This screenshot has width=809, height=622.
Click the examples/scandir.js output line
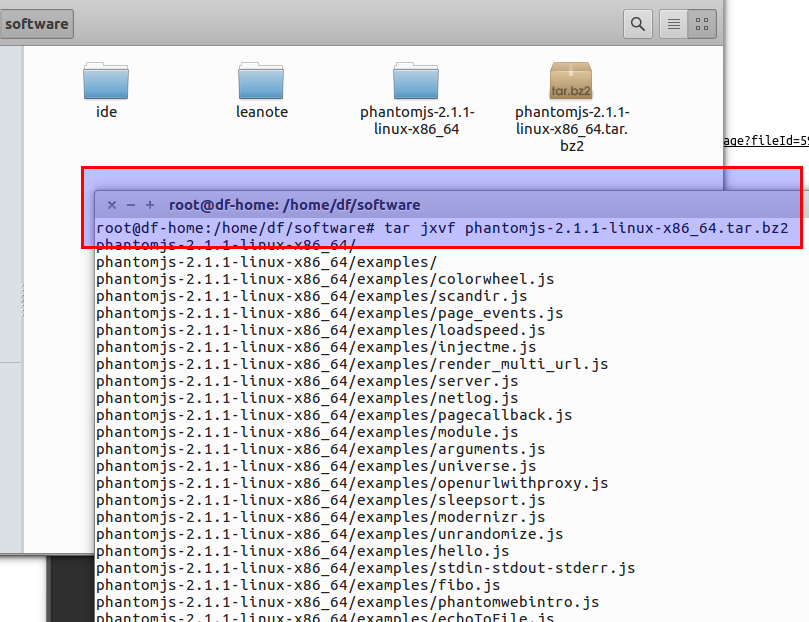(x=312, y=296)
